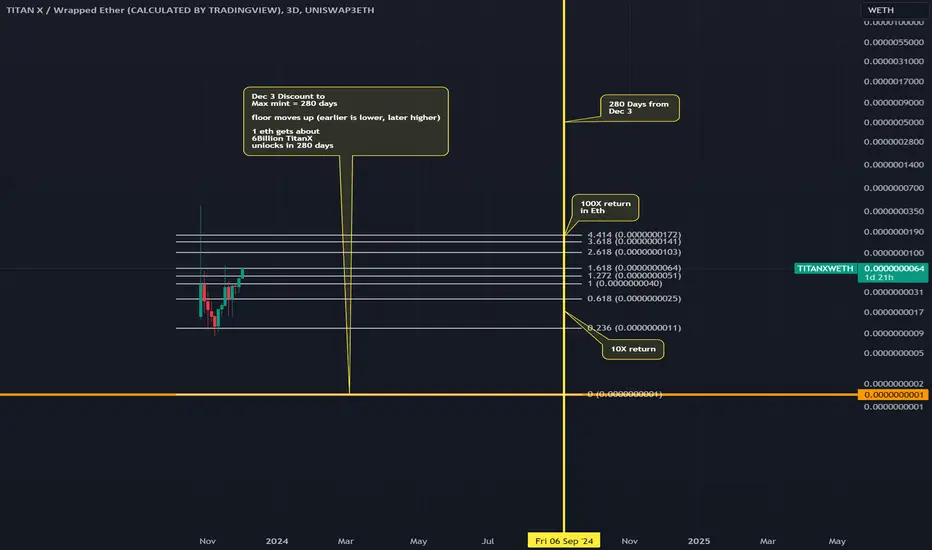Image resolution: width=932 pixels, height=550 pixels.
Task: Click the vertical yellow date line
Action: pyautogui.click(x=563, y=266)
